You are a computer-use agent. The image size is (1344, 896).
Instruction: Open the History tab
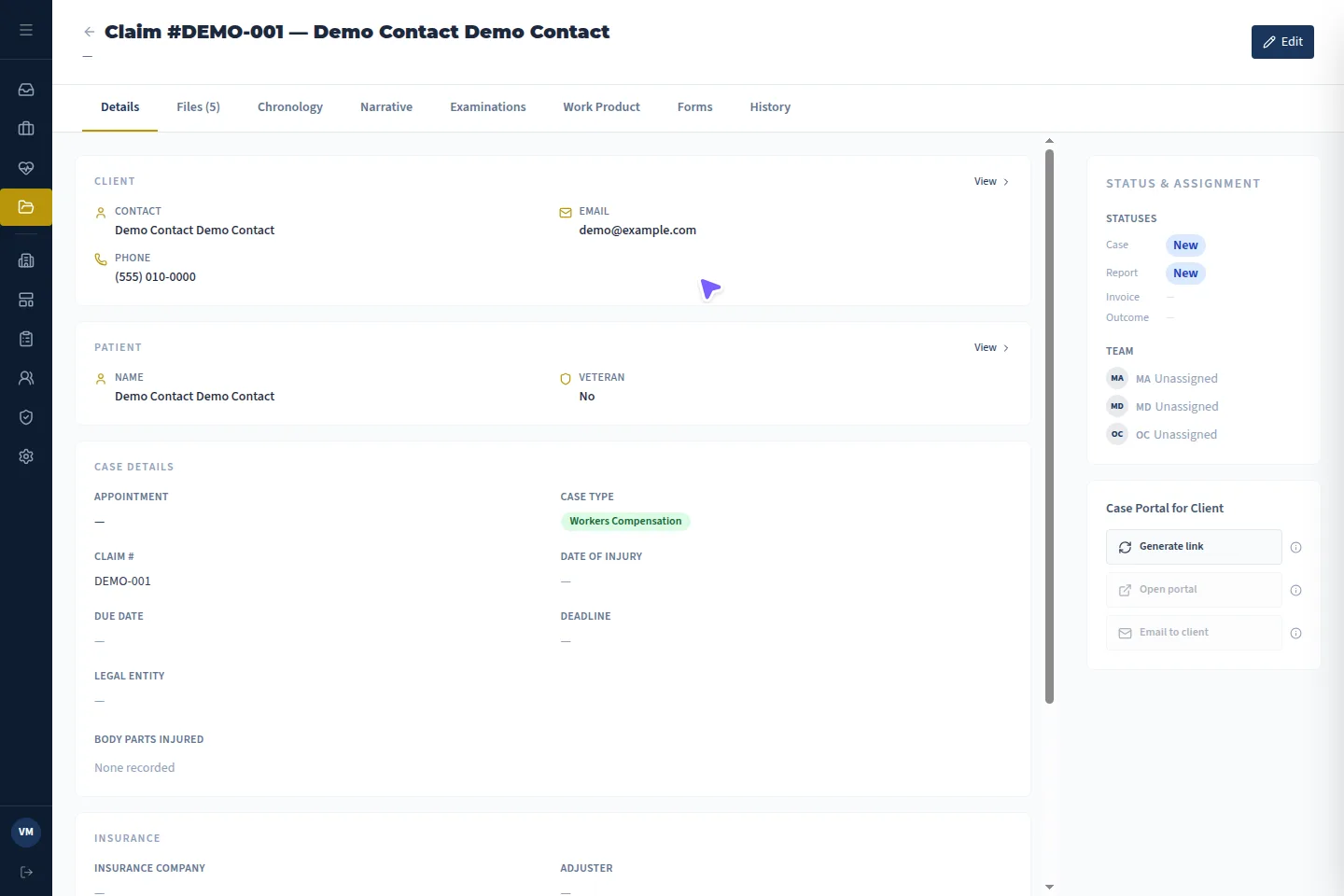tap(770, 107)
